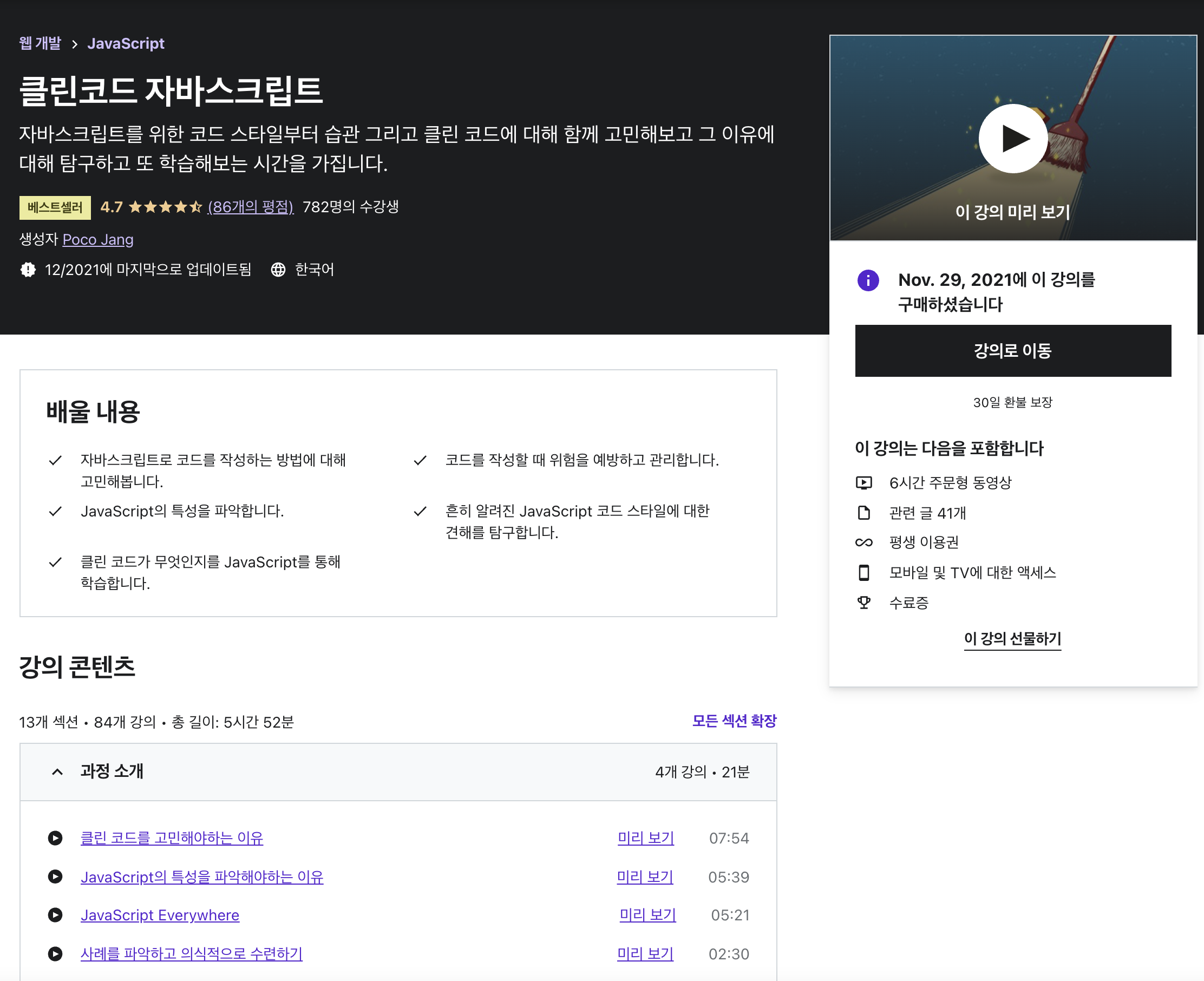
Task: Open the 웹 개발 breadcrumb
Action: coord(40,43)
